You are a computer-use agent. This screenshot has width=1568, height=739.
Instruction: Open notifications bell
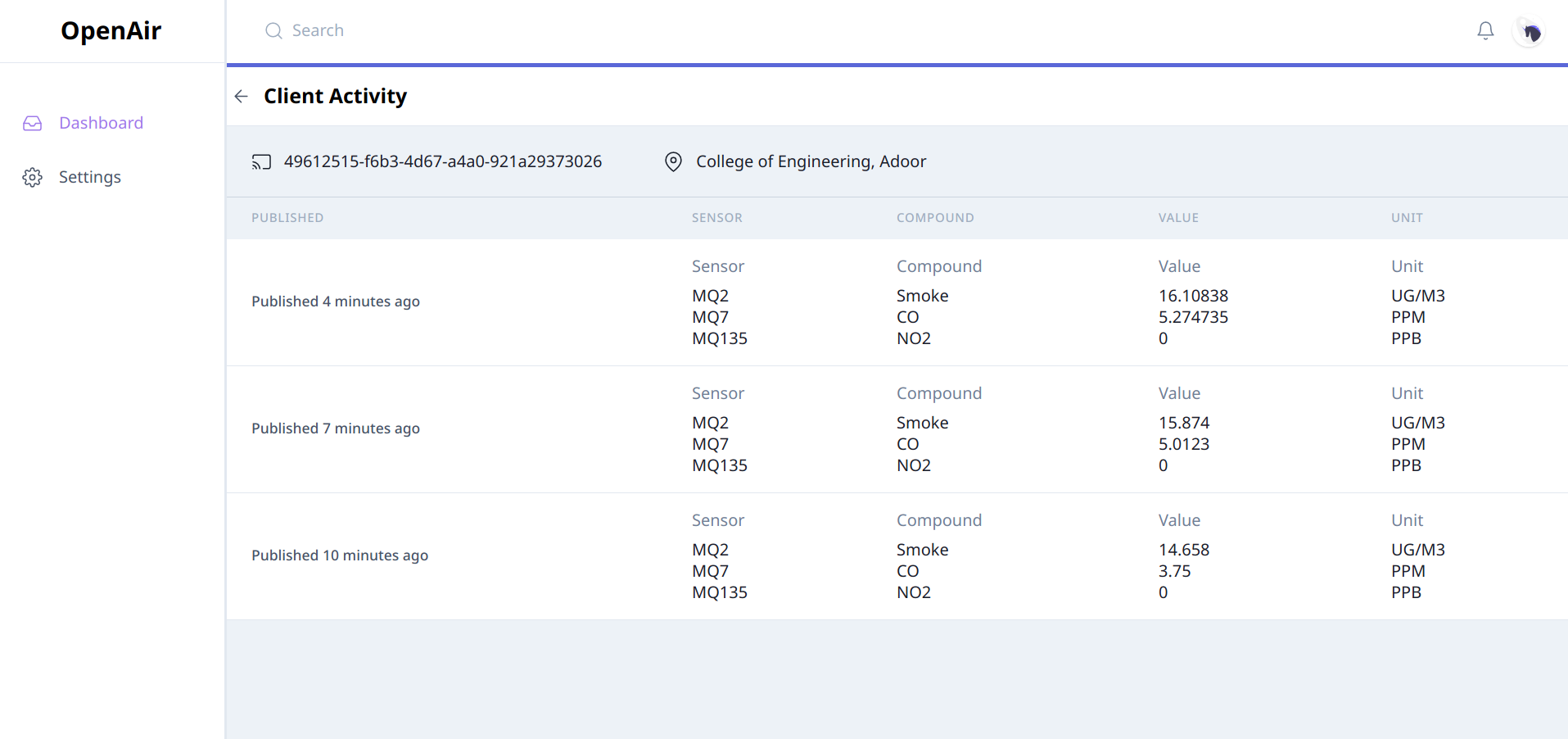(1485, 30)
